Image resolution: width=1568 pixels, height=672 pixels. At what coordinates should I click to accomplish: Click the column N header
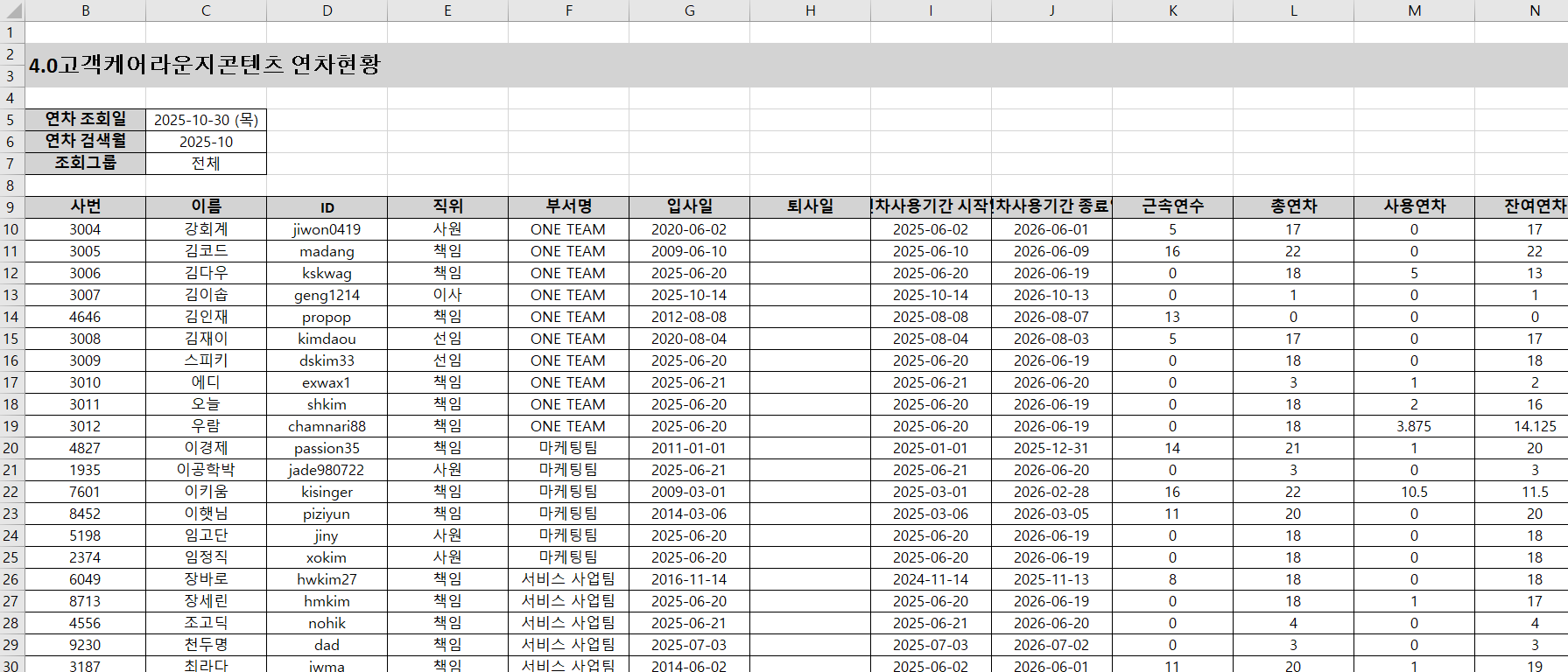click(1534, 10)
